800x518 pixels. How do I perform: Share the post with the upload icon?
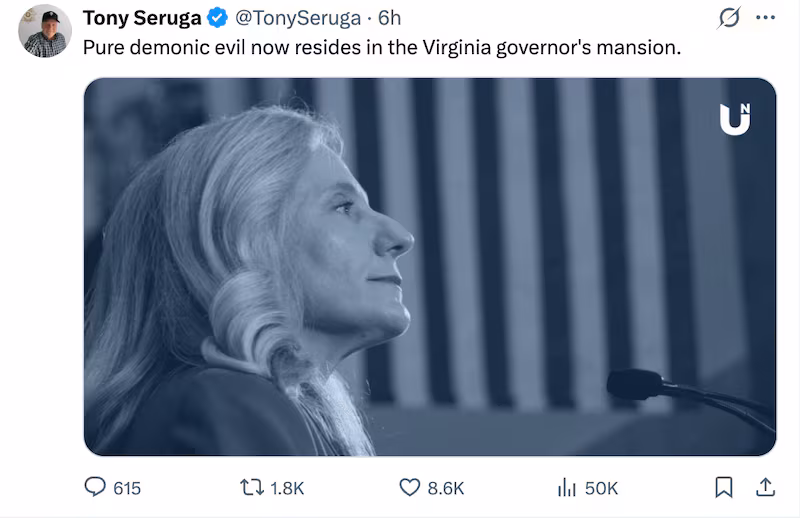coord(766,487)
